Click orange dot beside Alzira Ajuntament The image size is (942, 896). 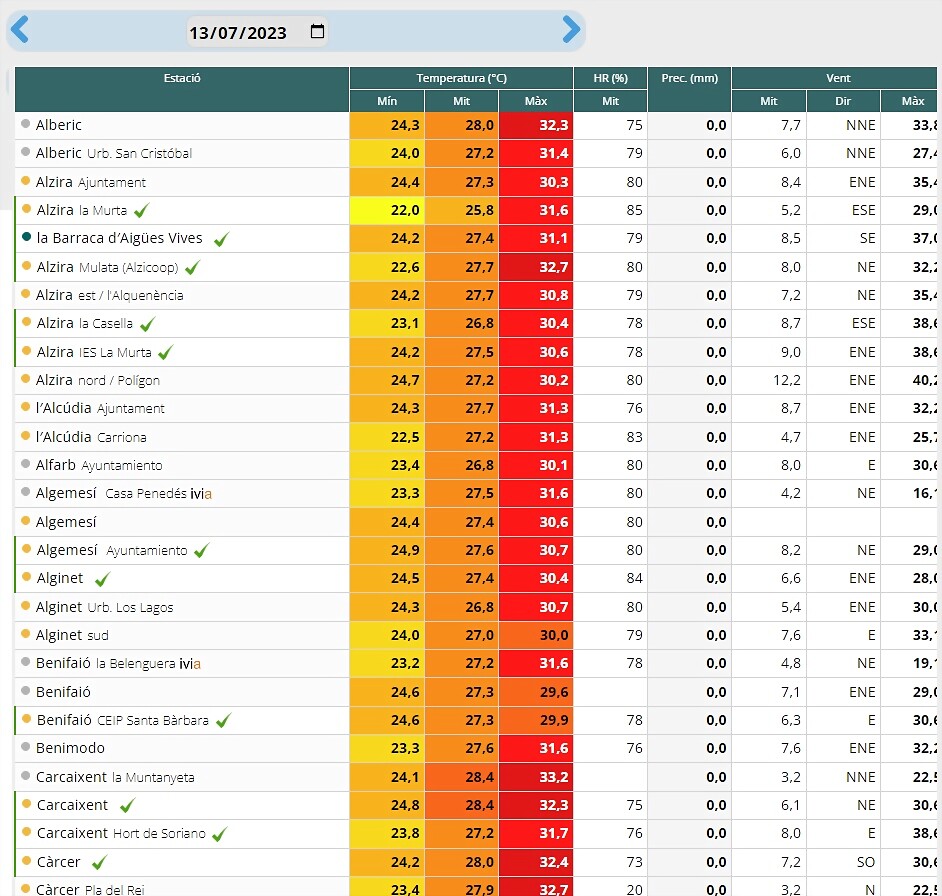25,180
